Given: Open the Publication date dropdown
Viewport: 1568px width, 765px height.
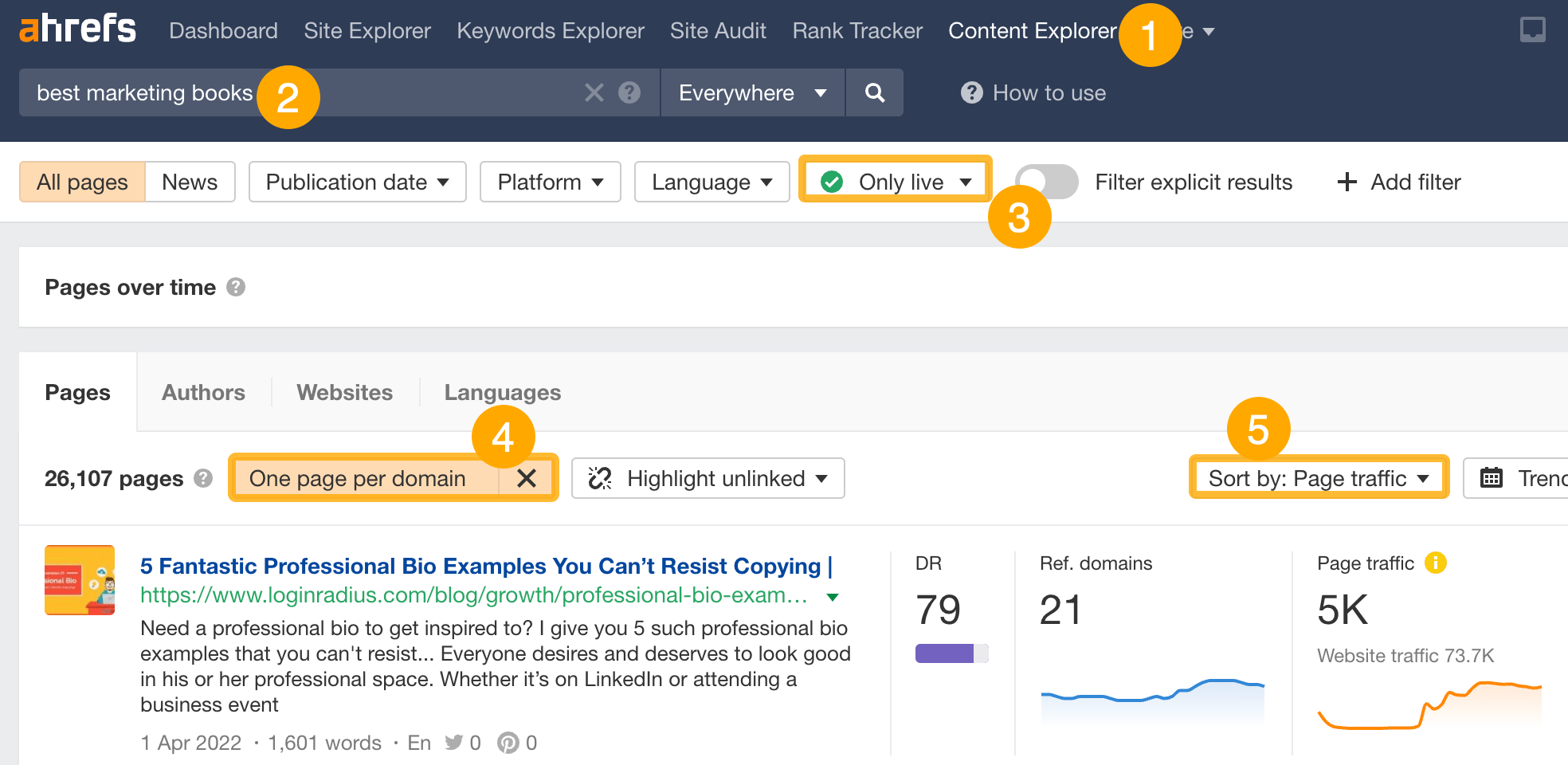Looking at the screenshot, I should tap(357, 182).
